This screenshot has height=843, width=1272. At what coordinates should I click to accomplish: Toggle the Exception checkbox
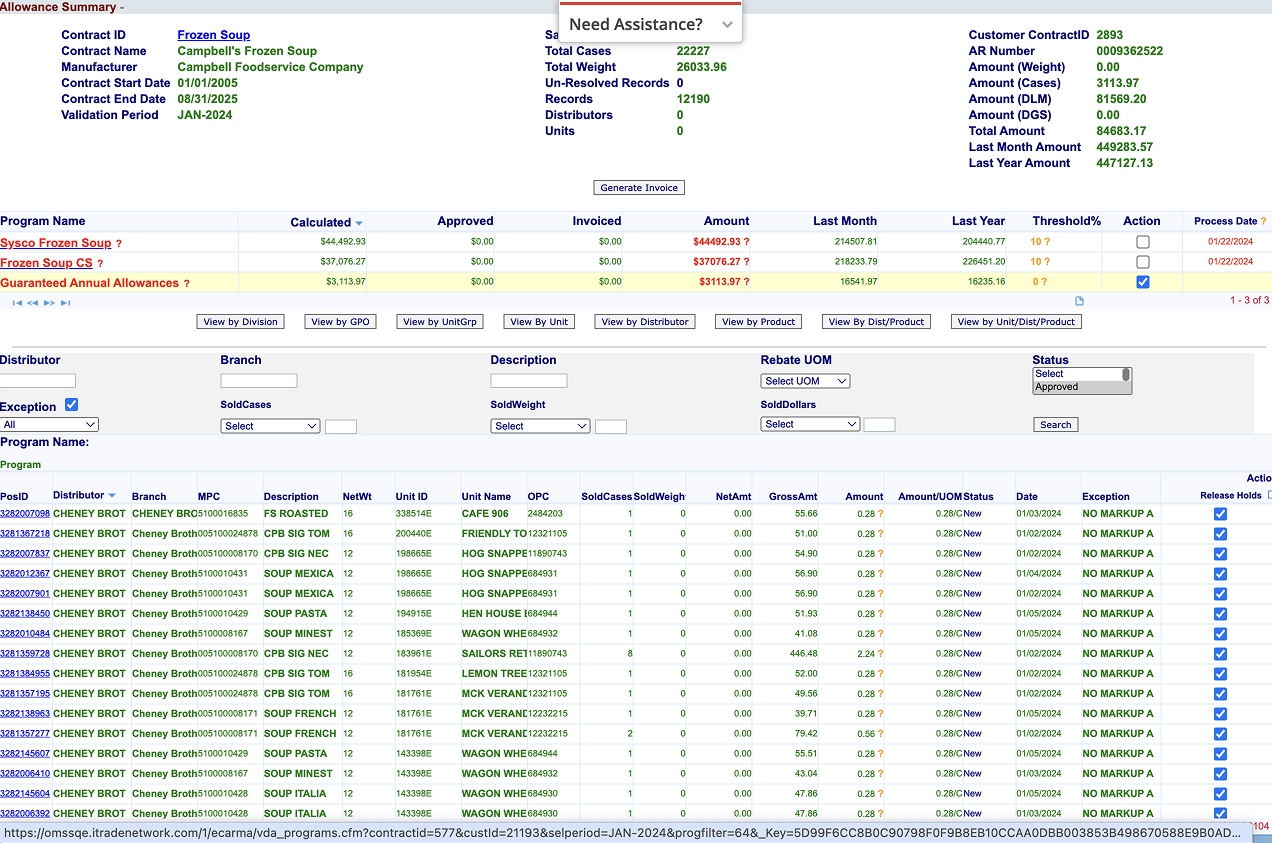click(x=71, y=405)
